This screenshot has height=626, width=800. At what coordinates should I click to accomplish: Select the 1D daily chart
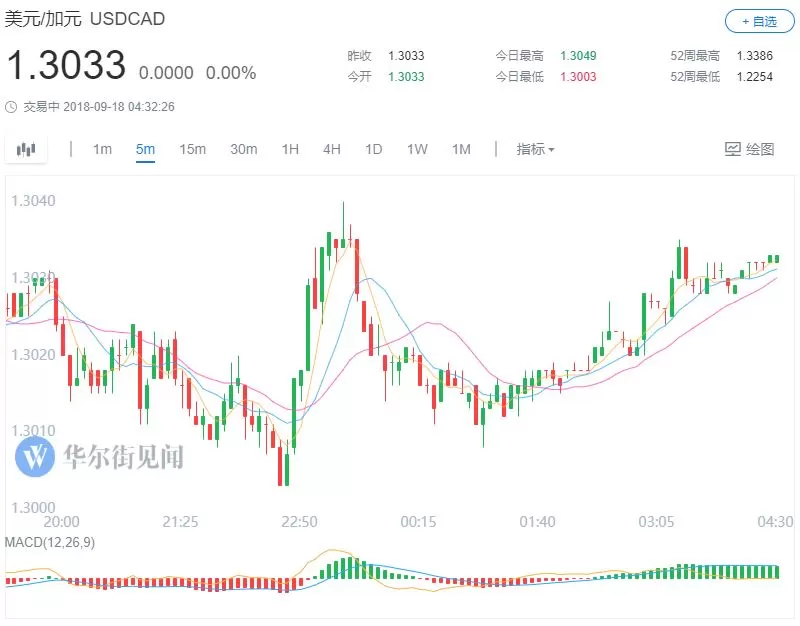pyautogui.click(x=373, y=149)
